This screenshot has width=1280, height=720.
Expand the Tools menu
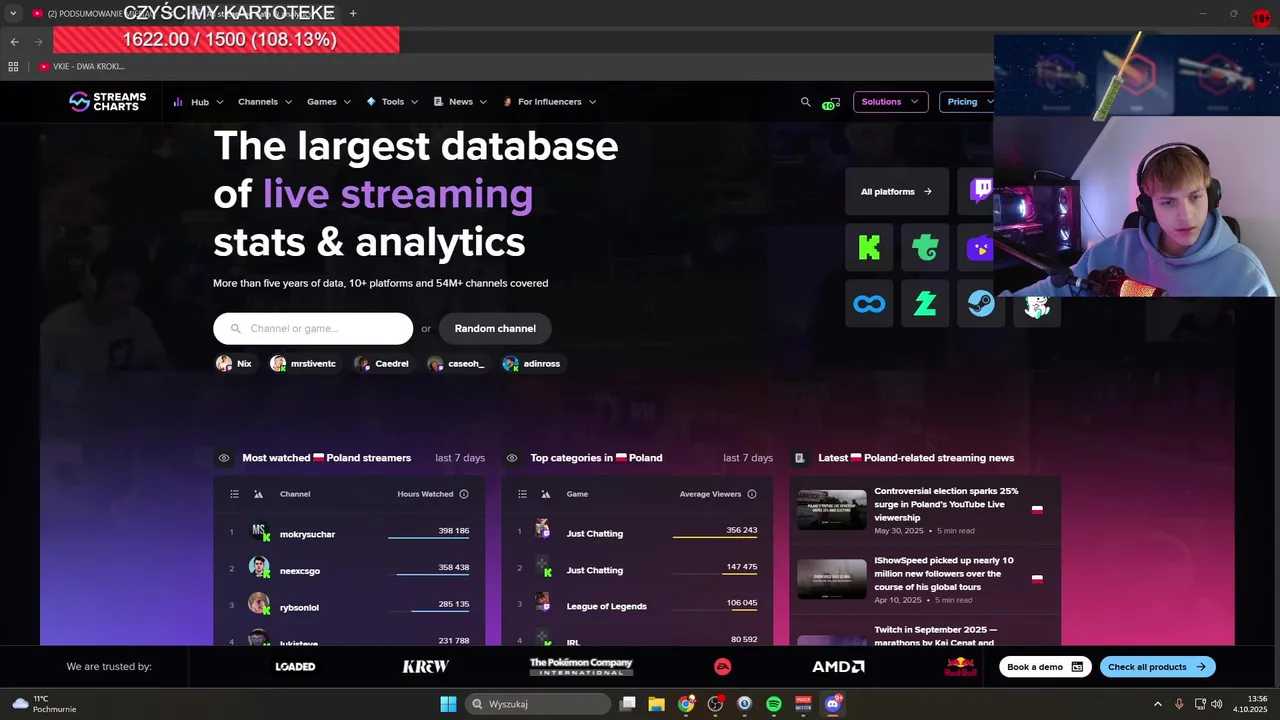click(393, 102)
